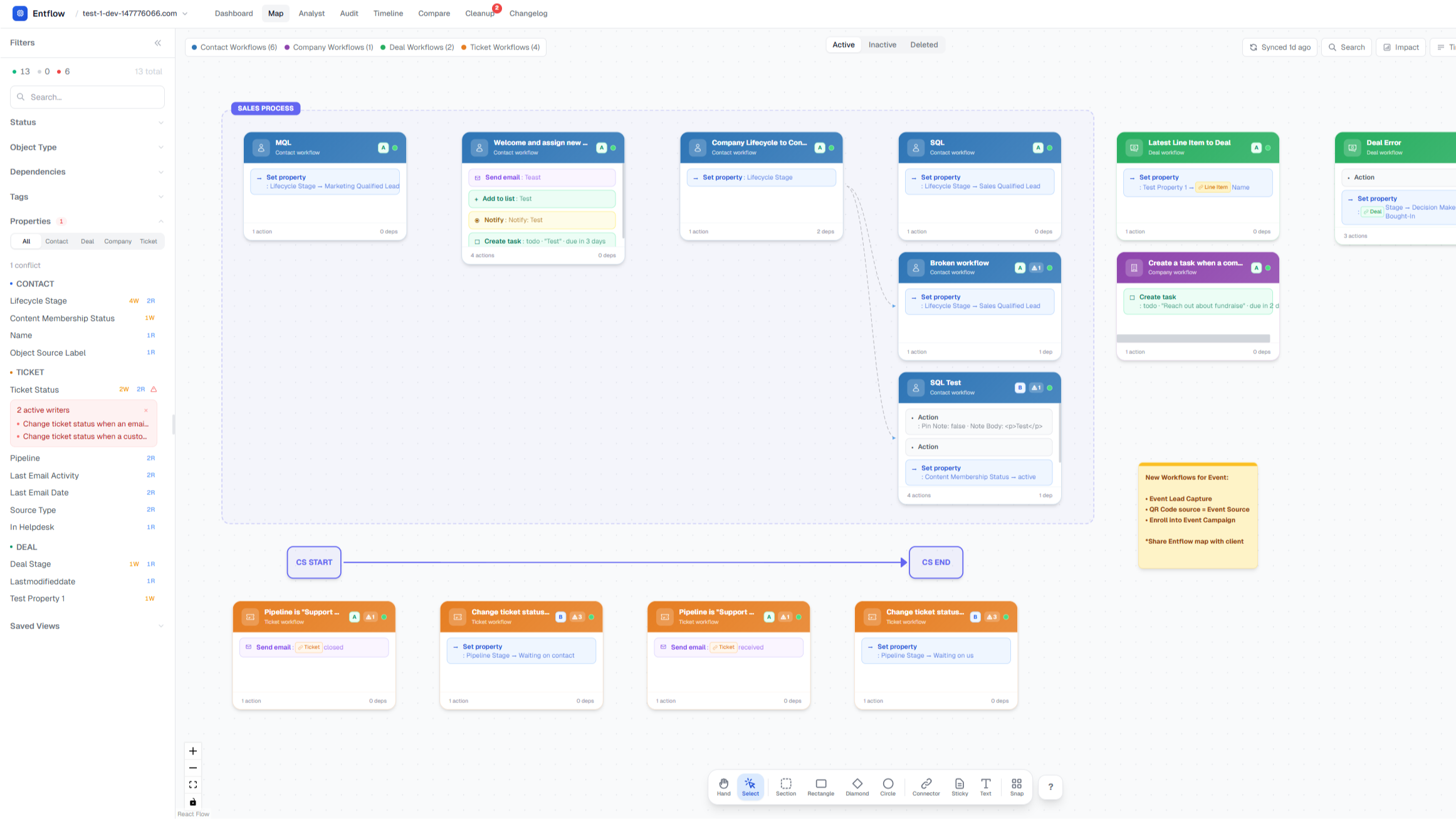Viewport: 1456px width, 819px height.
Task: Expand the Dependencies filter
Action: (x=87, y=172)
